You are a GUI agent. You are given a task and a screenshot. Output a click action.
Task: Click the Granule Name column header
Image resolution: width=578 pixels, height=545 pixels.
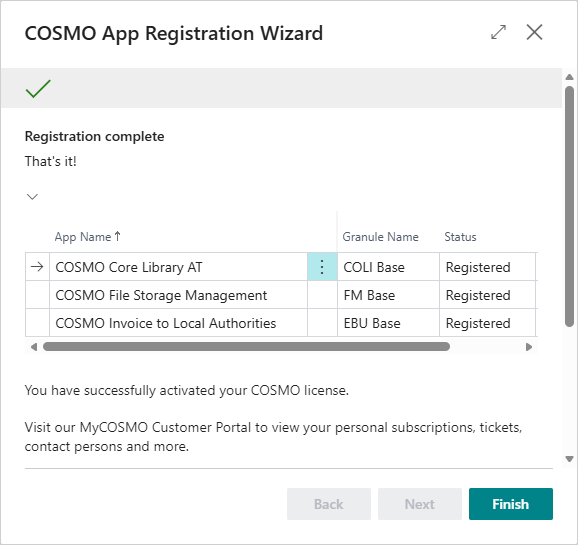point(380,237)
